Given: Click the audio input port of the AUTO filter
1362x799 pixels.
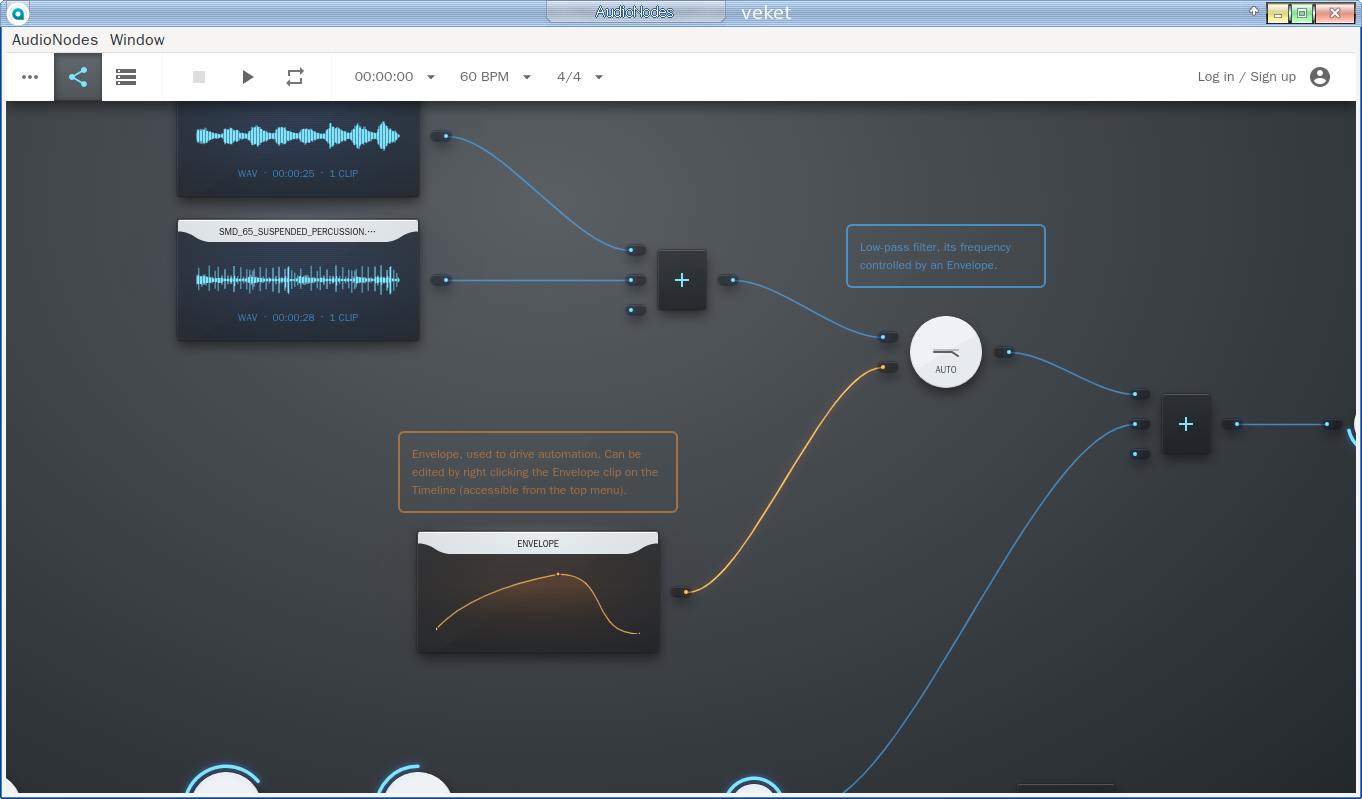Looking at the screenshot, I should coord(888,337).
